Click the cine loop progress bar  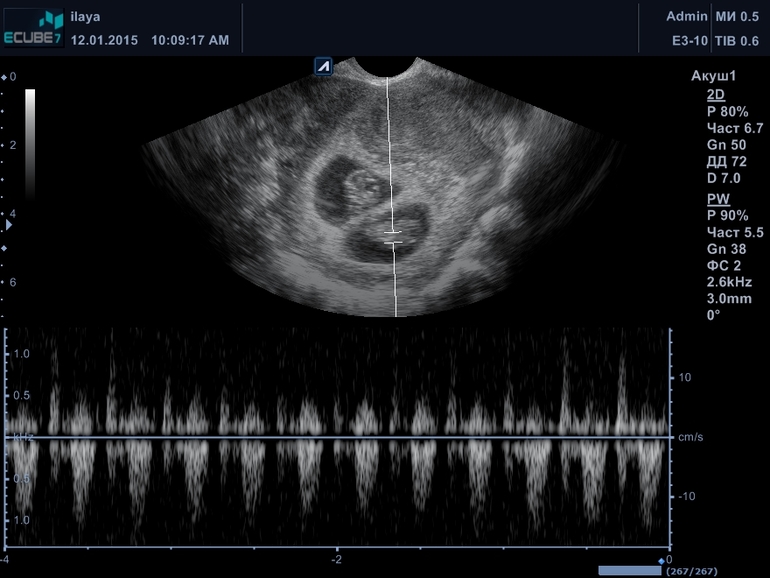(630, 570)
